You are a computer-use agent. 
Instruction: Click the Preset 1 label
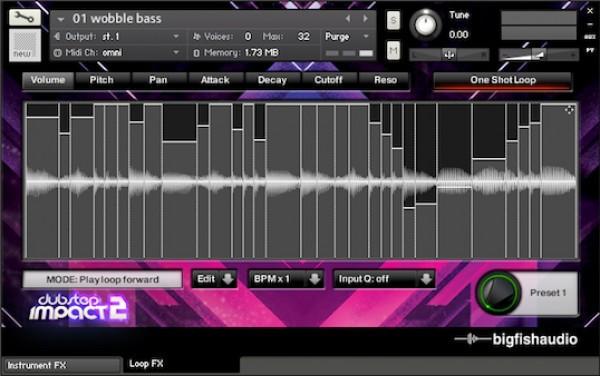pyautogui.click(x=548, y=293)
